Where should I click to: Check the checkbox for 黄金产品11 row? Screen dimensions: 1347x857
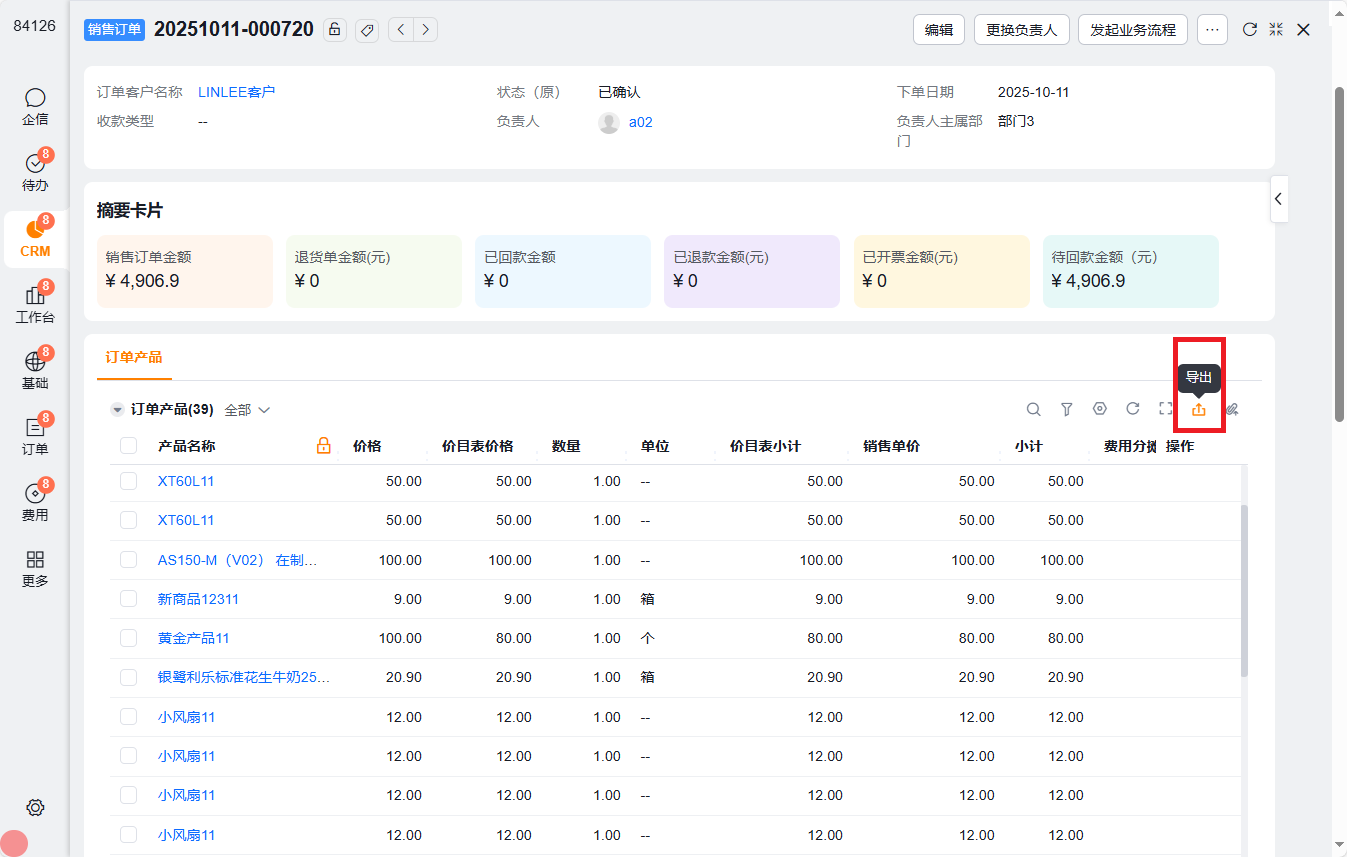point(128,637)
